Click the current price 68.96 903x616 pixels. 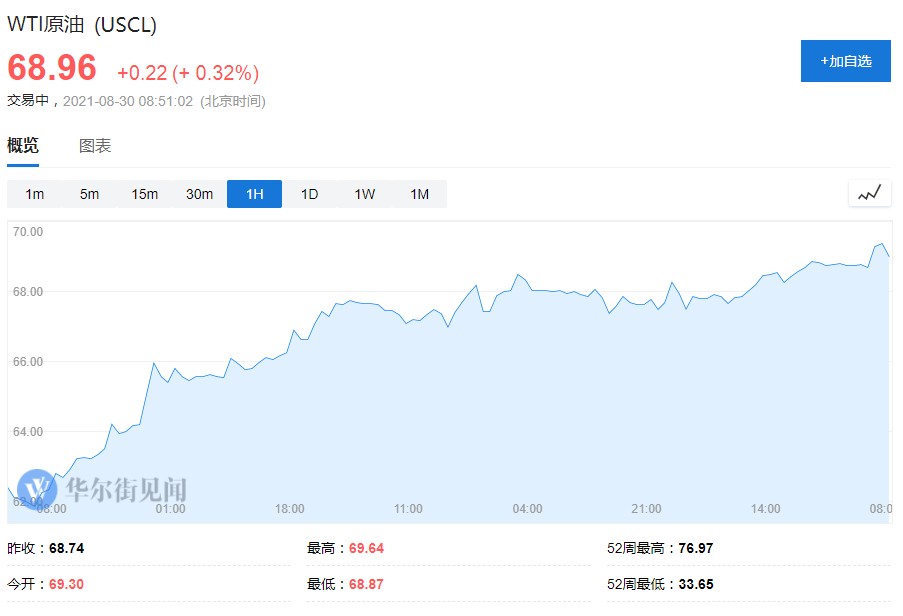[52, 68]
